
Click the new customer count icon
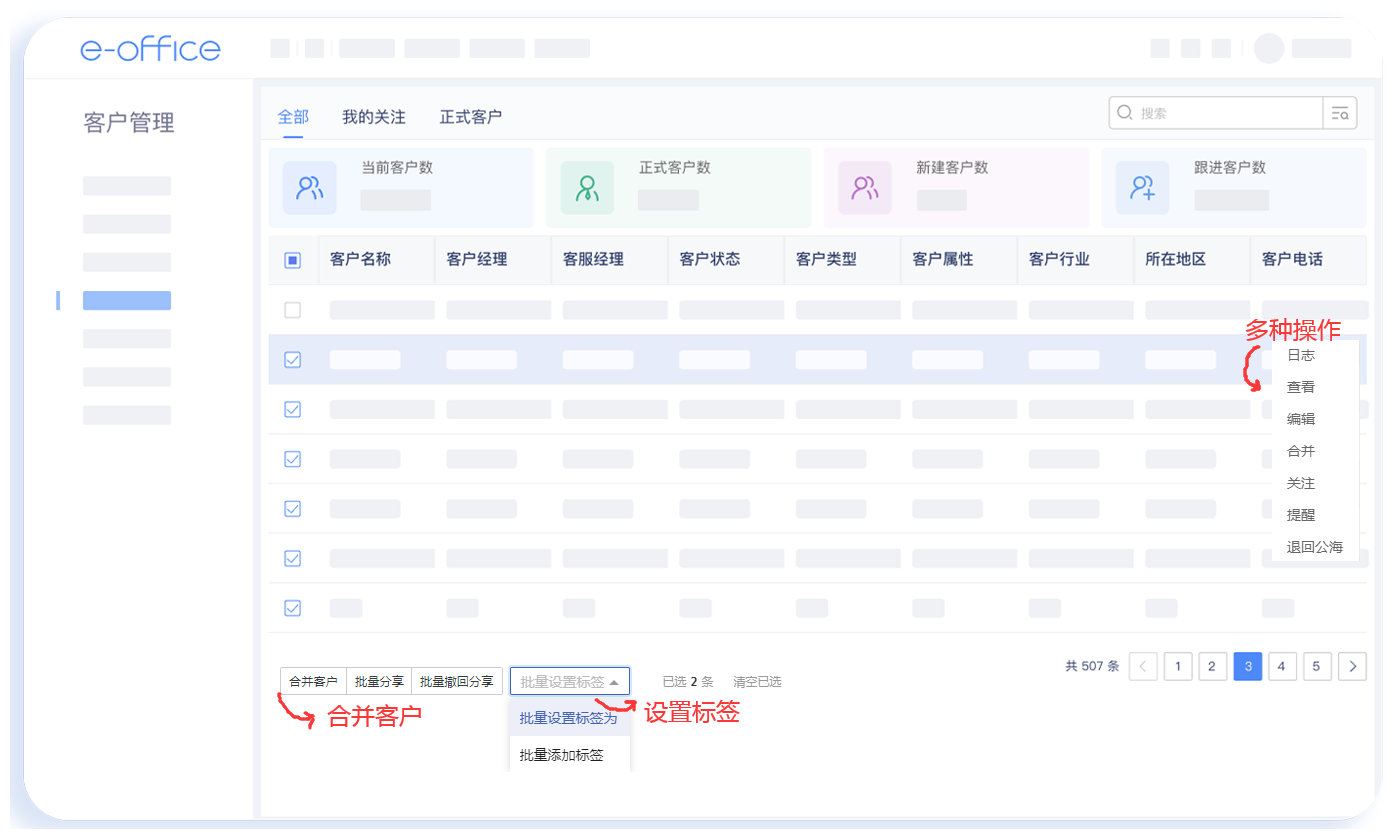pos(864,188)
